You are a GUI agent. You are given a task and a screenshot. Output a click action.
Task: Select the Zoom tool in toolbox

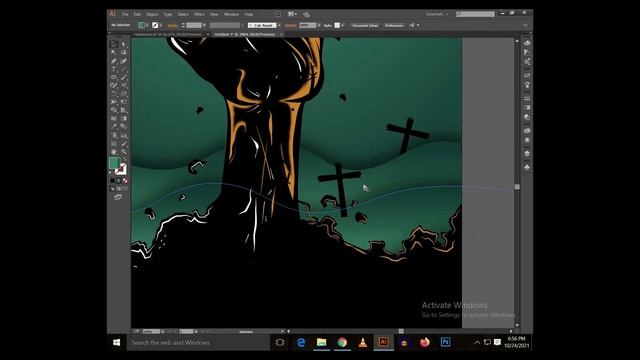point(124,151)
